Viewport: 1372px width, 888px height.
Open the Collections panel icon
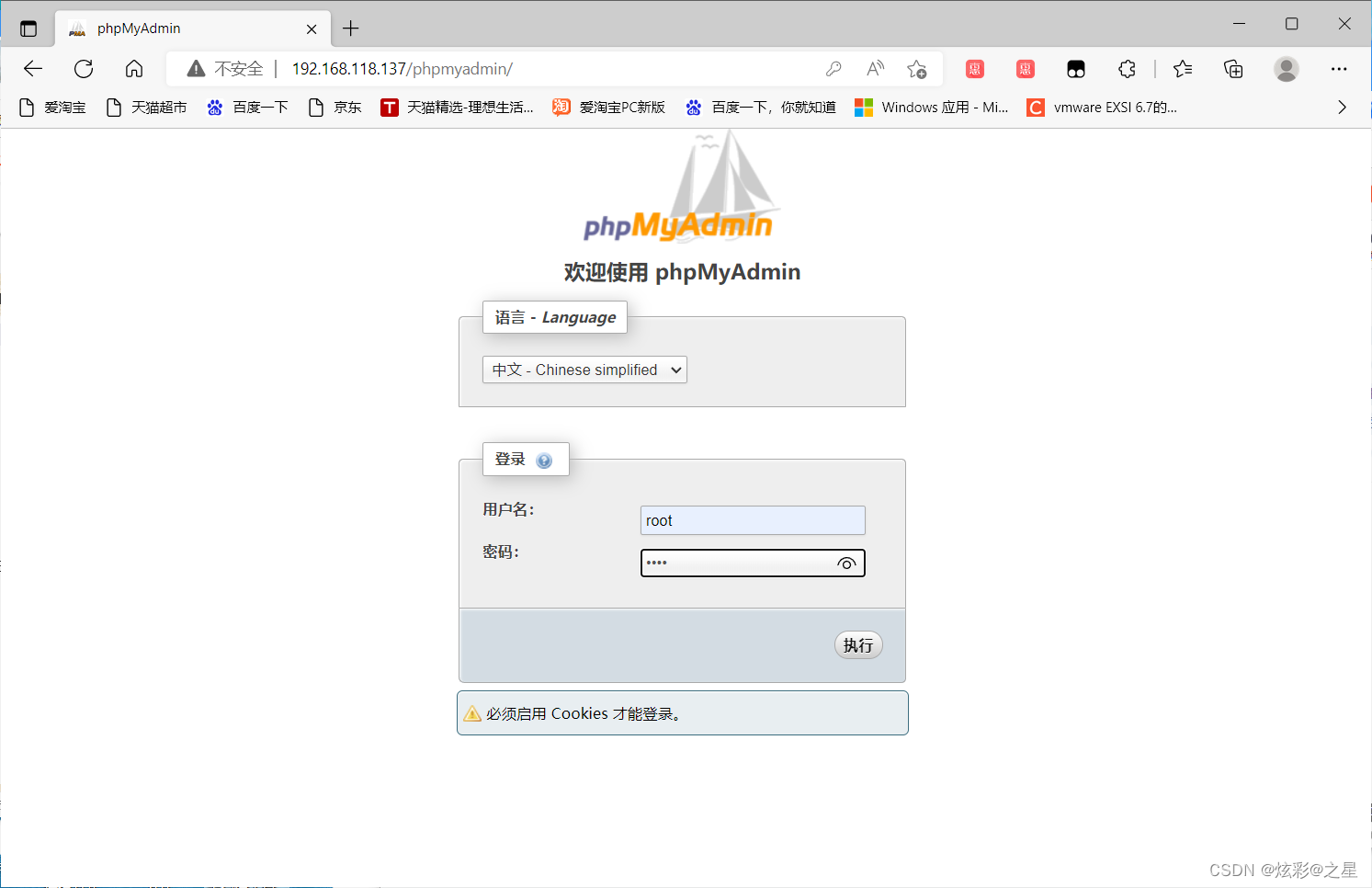coord(1232,68)
